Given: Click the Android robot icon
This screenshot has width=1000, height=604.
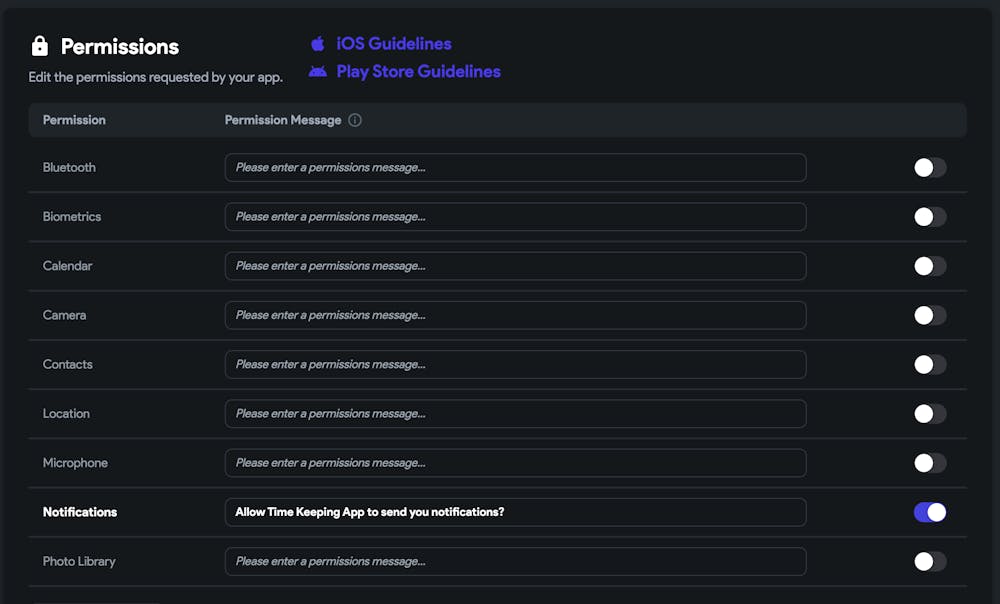Looking at the screenshot, I should 318,72.
